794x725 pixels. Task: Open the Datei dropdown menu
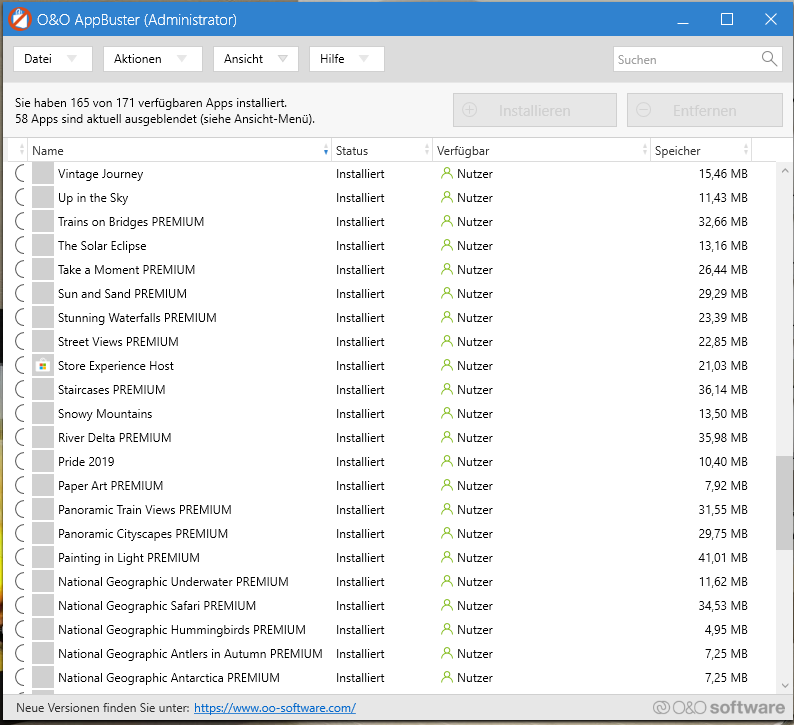pyautogui.click(x=53, y=59)
